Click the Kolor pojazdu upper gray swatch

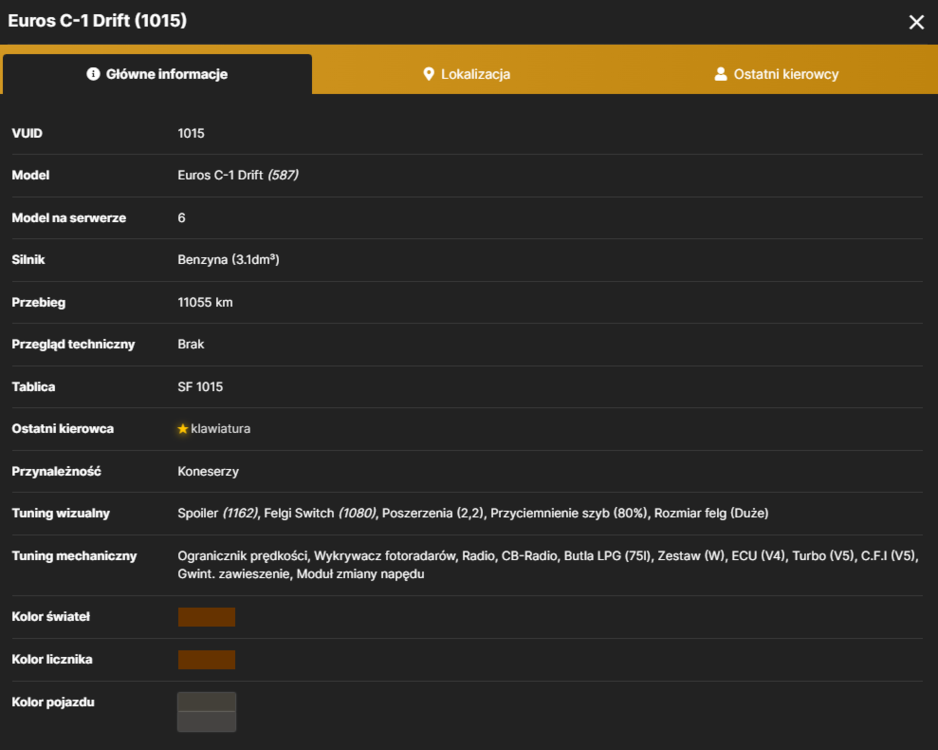tap(206, 702)
